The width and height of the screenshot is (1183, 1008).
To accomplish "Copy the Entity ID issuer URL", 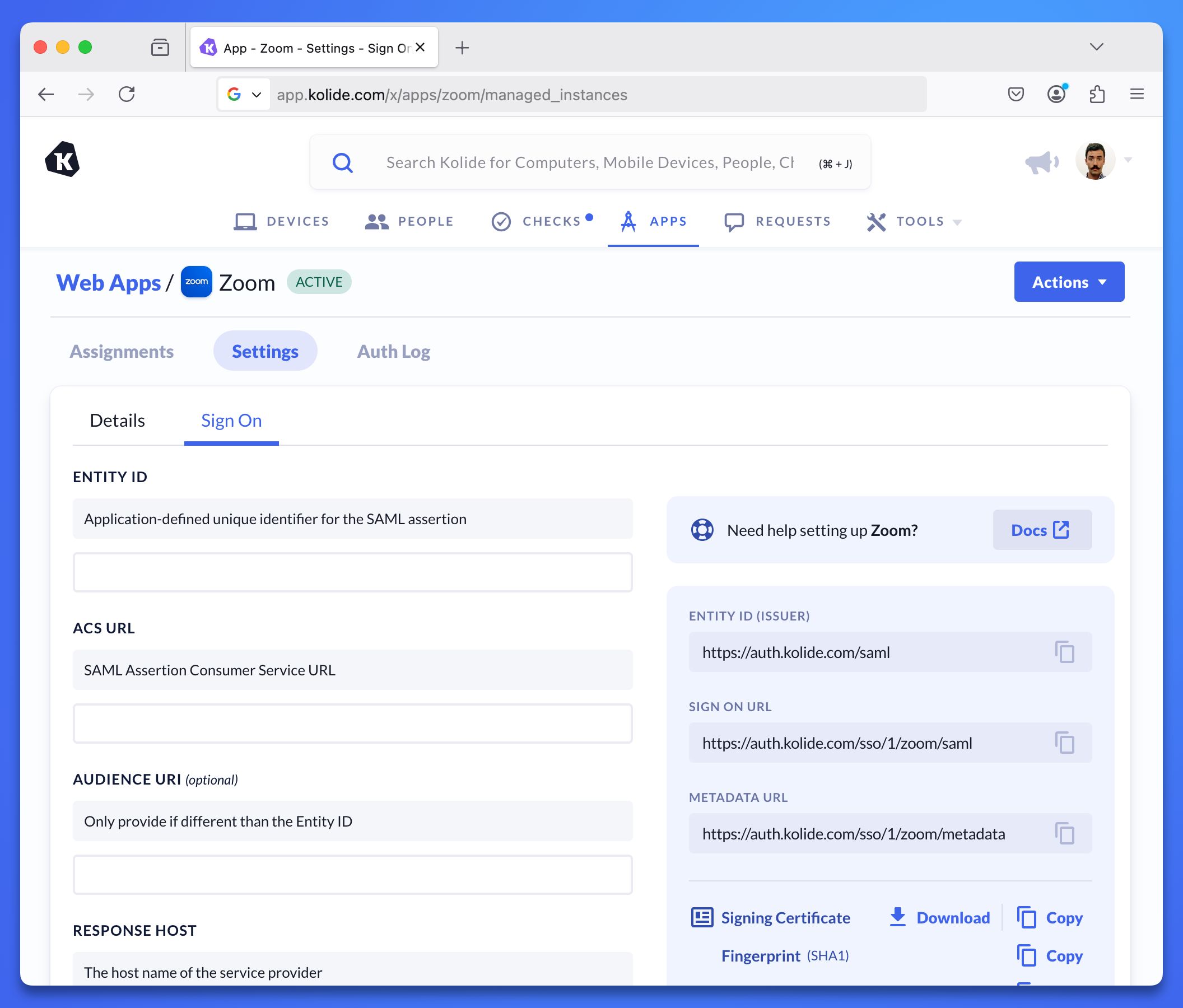I will (1064, 652).
